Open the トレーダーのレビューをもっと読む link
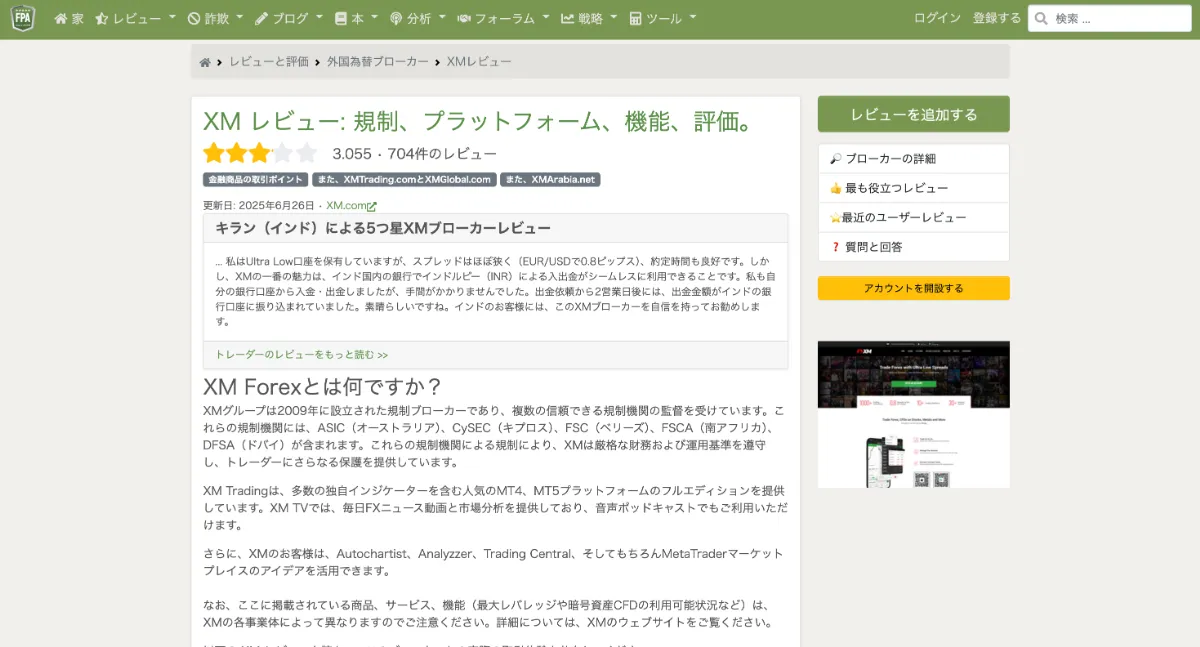The width and height of the screenshot is (1200, 647). click(299, 354)
